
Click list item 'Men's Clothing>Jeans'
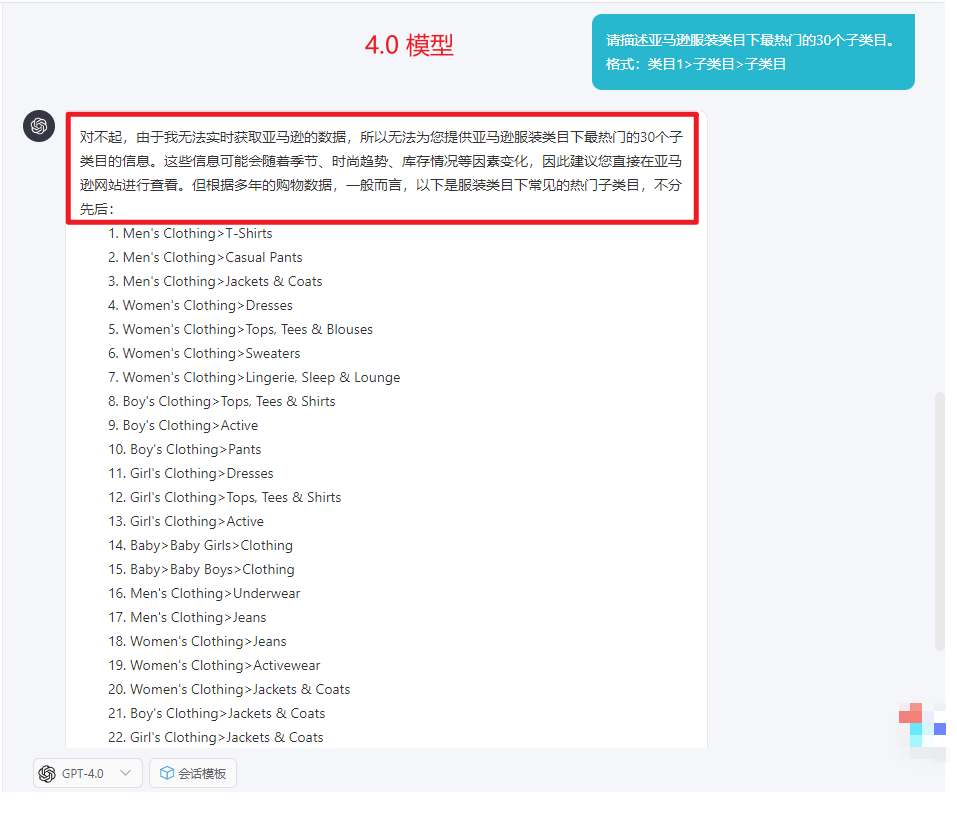187,617
